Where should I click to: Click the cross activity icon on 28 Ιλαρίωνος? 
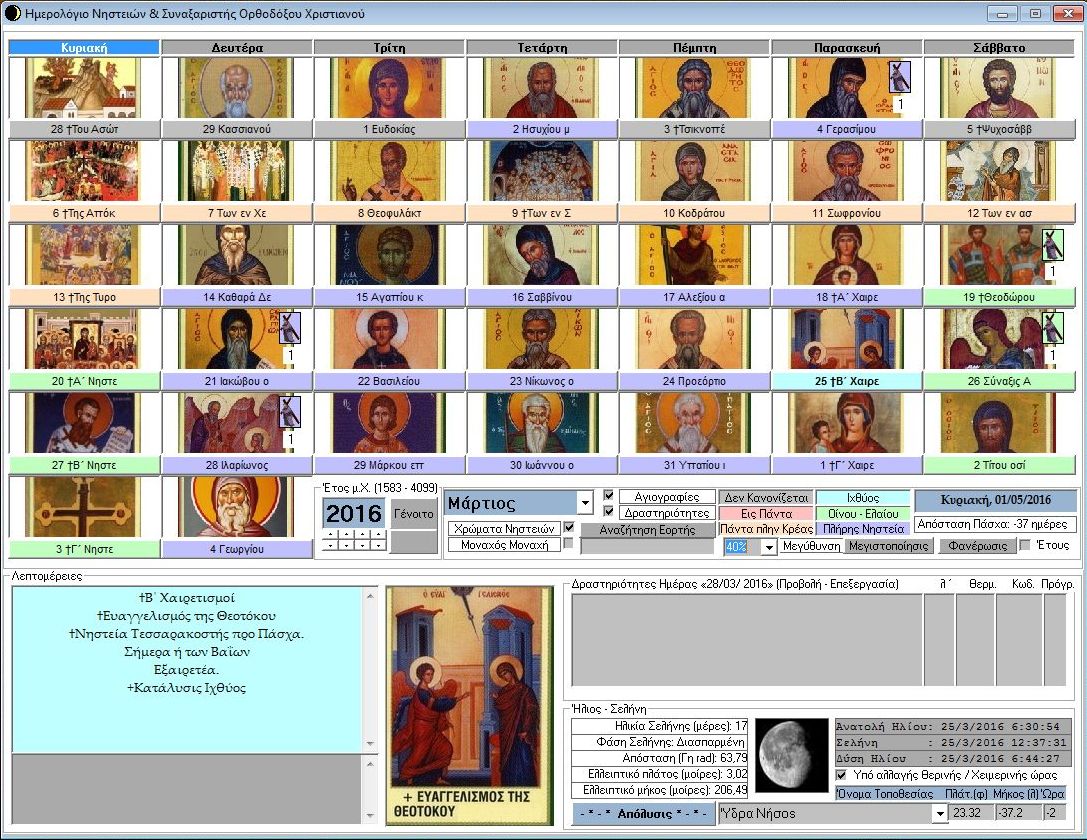[x=290, y=412]
